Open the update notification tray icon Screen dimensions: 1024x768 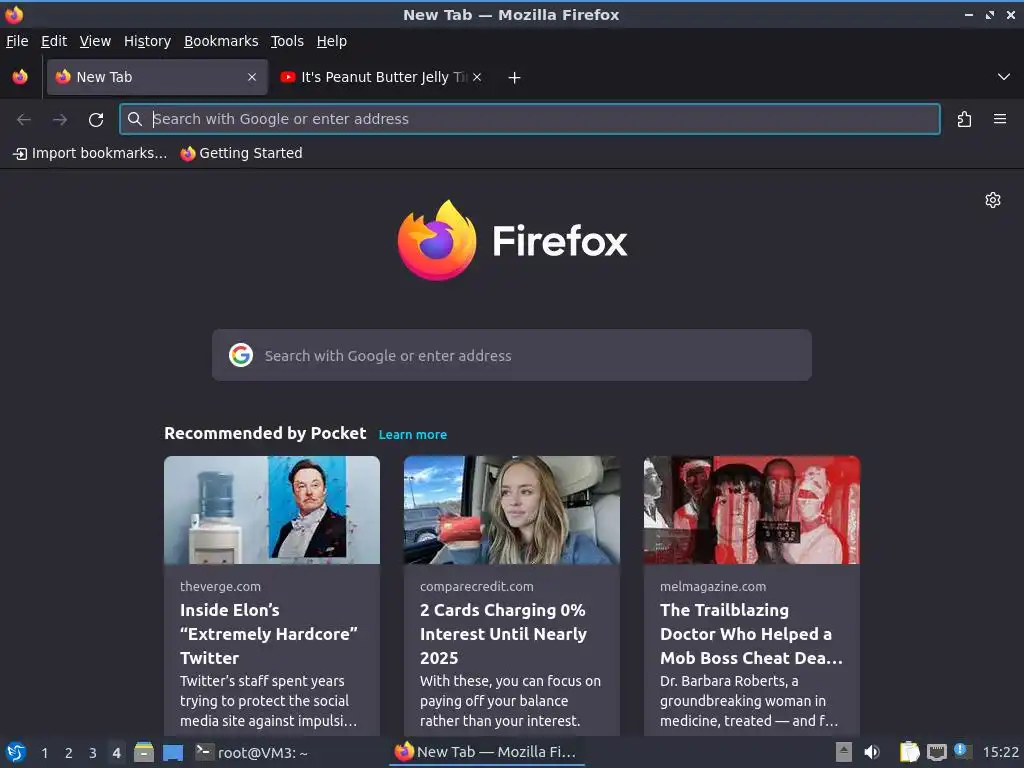pyautogui.click(x=961, y=751)
